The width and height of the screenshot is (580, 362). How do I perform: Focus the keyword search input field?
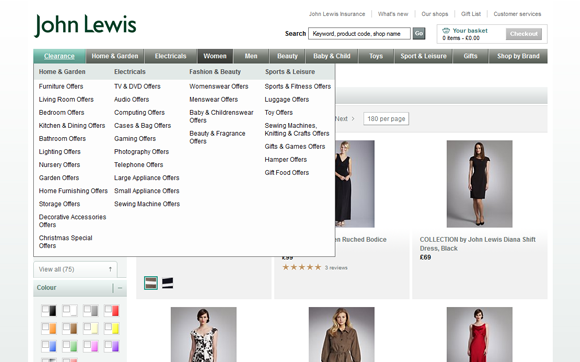(x=359, y=34)
